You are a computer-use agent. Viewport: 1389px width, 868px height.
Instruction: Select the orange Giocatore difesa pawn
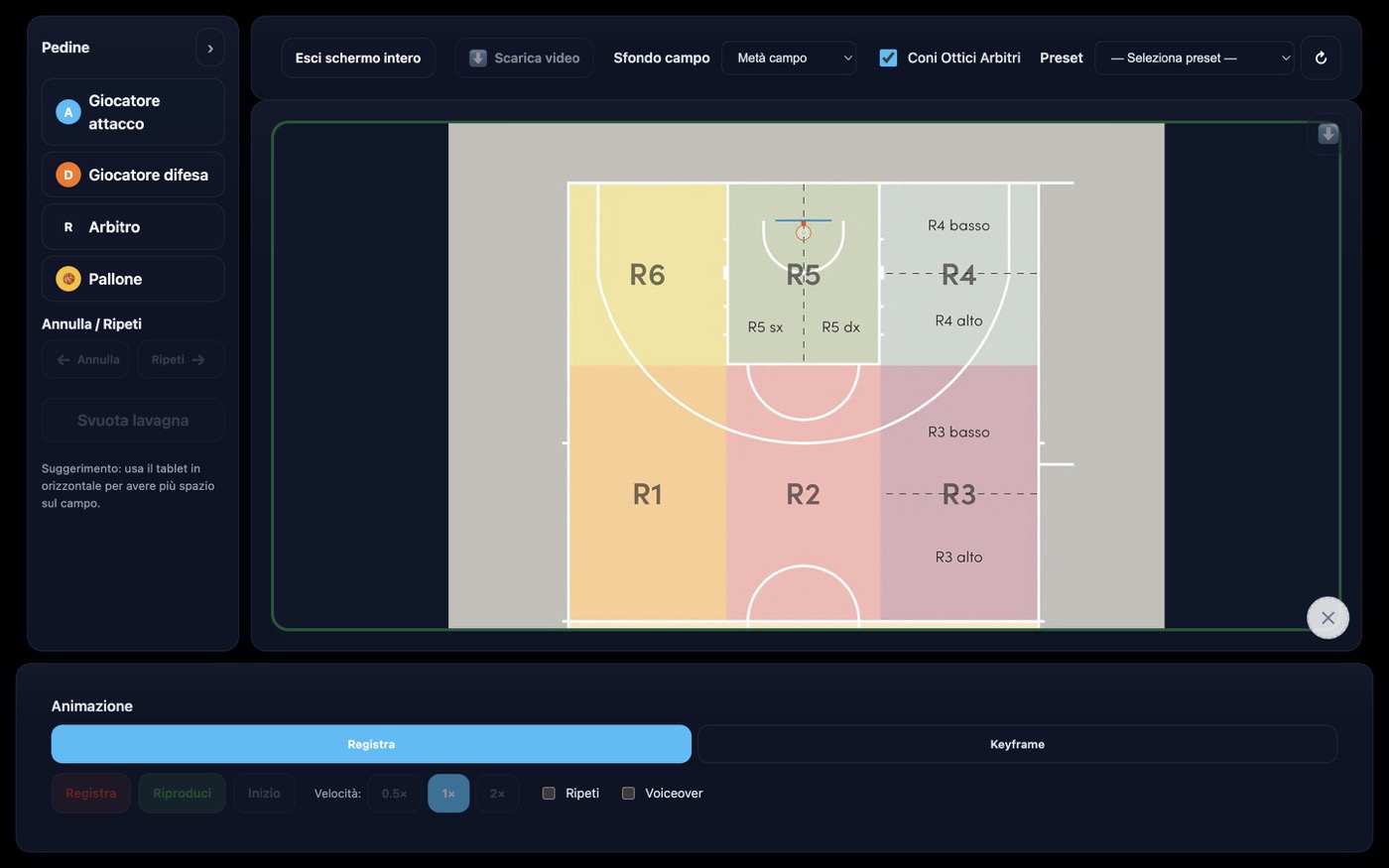pos(133,175)
